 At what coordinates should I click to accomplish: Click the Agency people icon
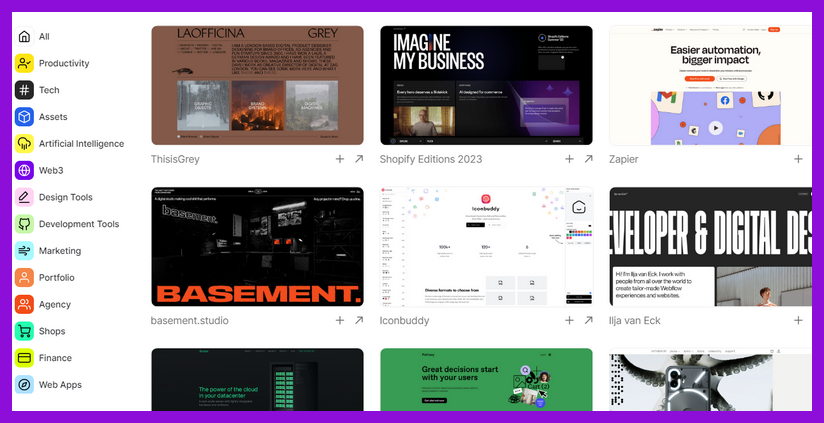24,304
